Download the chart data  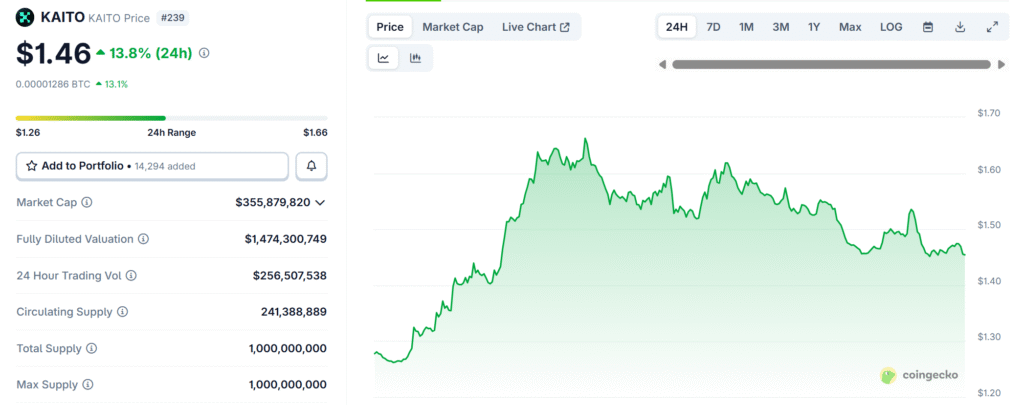(x=960, y=27)
